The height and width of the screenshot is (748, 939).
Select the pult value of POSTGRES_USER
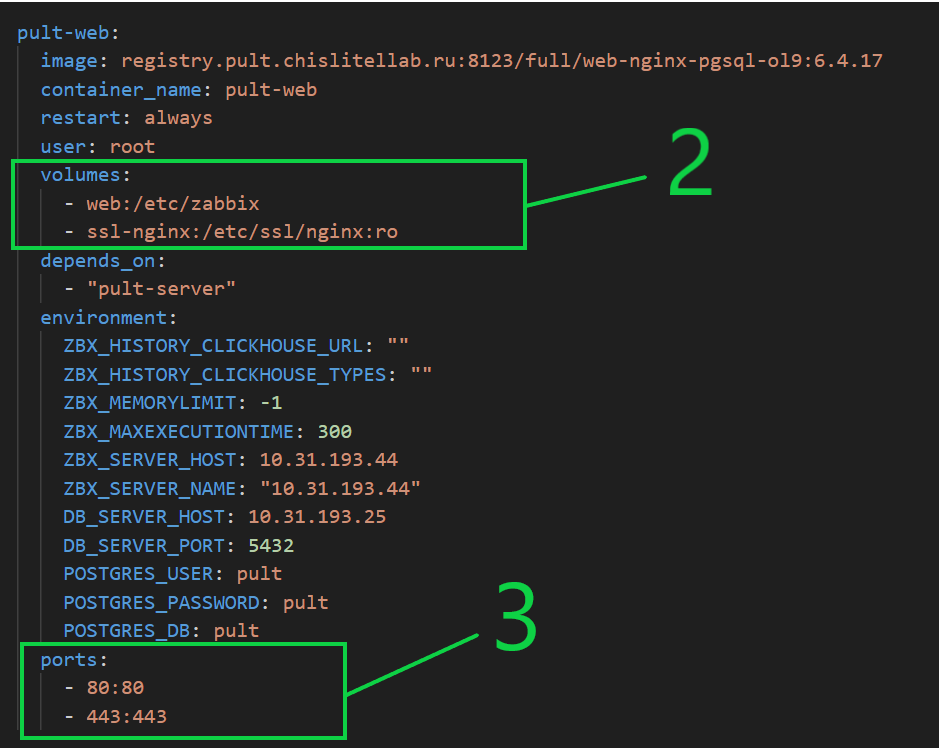pyautogui.click(x=259, y=574)
